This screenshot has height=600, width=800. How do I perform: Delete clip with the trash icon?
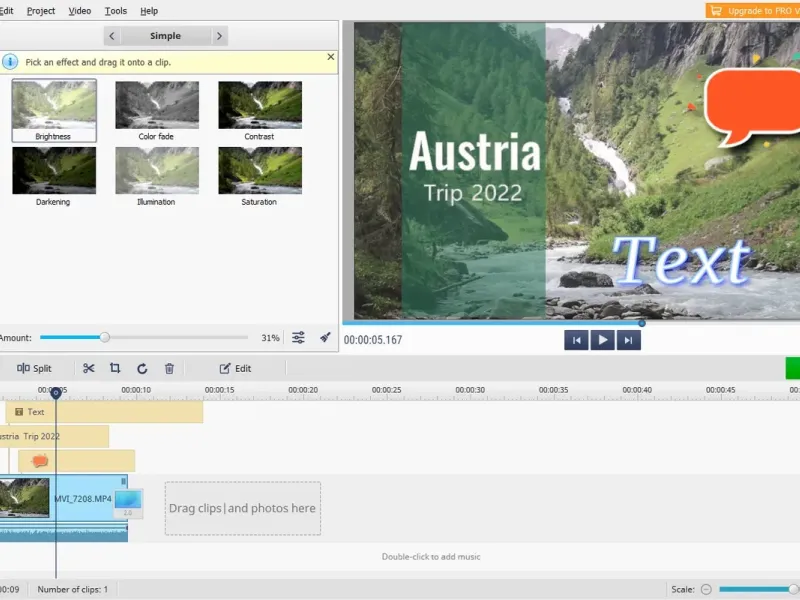coord(169,368)
